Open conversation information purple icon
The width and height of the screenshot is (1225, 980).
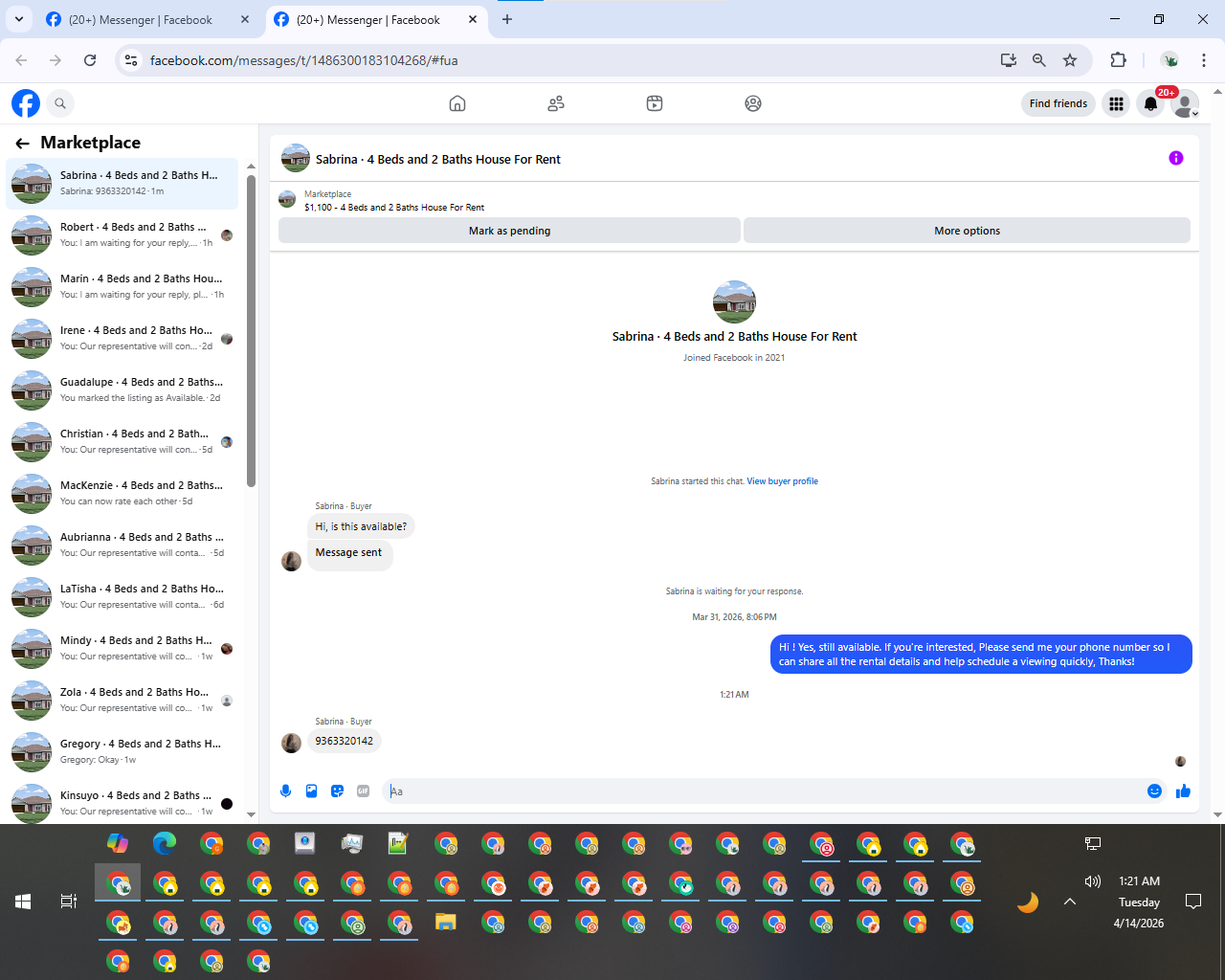[1176, 158]
